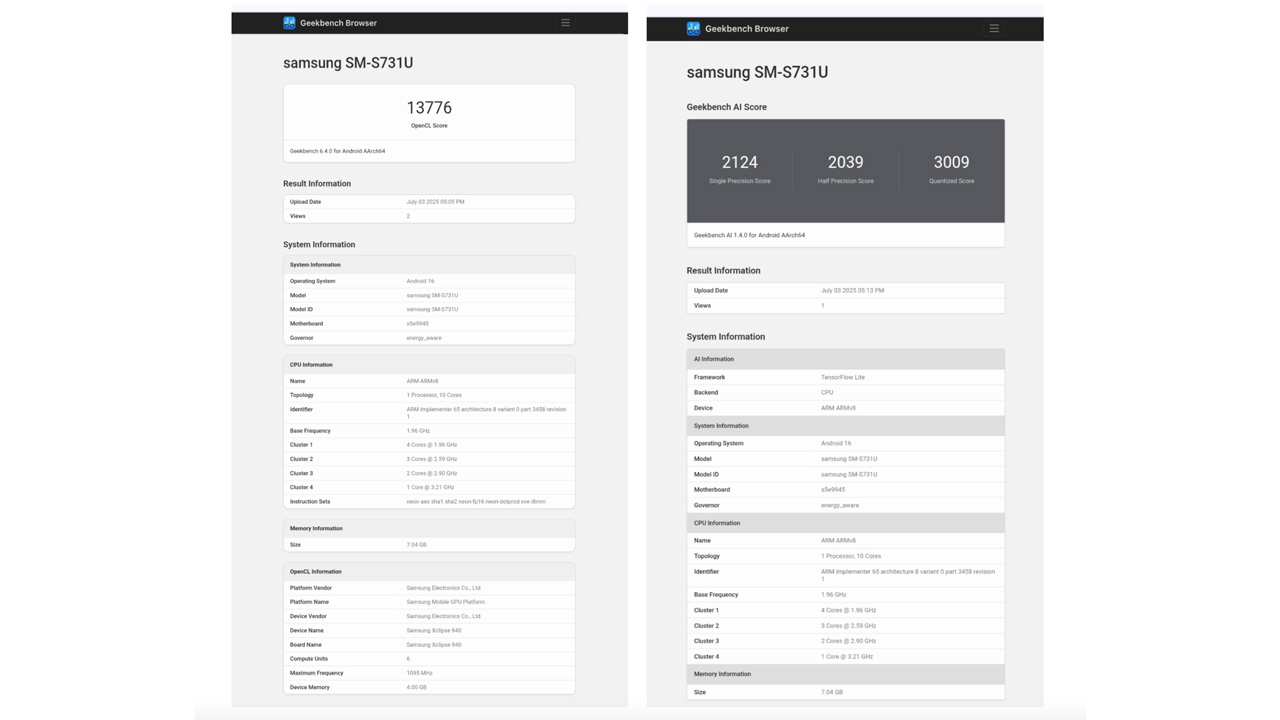The width and height of the screenshot is (1280, 720).
Task: Click the 4 Cores @ 1.96 GHz value on the OpenCL page
Action: pyautogui.click(x=432, y=445)
